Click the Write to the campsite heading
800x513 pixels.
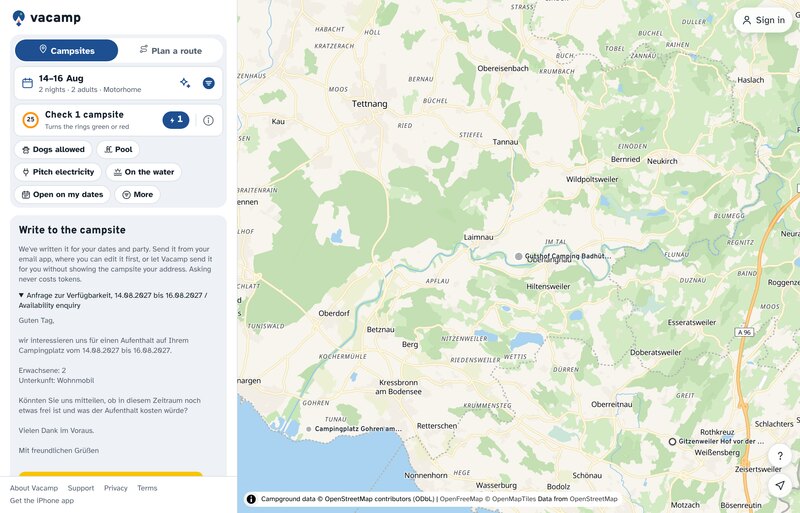[72, 230]
